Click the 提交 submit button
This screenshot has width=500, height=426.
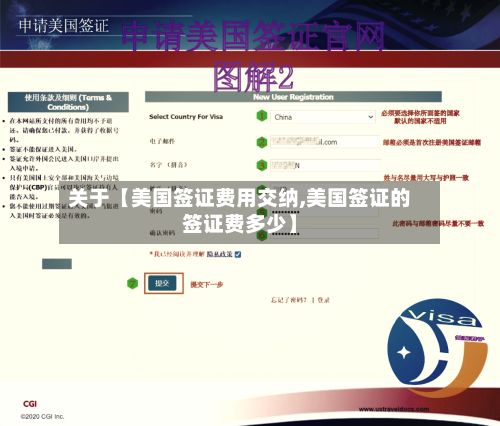pyautogui.click(x=162, y=283)
